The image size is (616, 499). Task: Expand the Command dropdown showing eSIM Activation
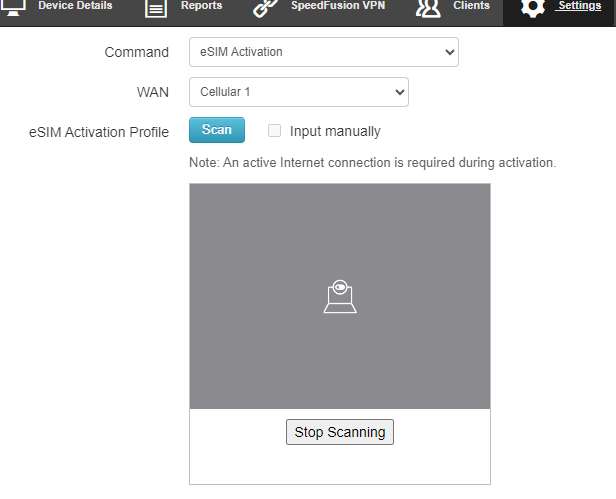[323, 52]
